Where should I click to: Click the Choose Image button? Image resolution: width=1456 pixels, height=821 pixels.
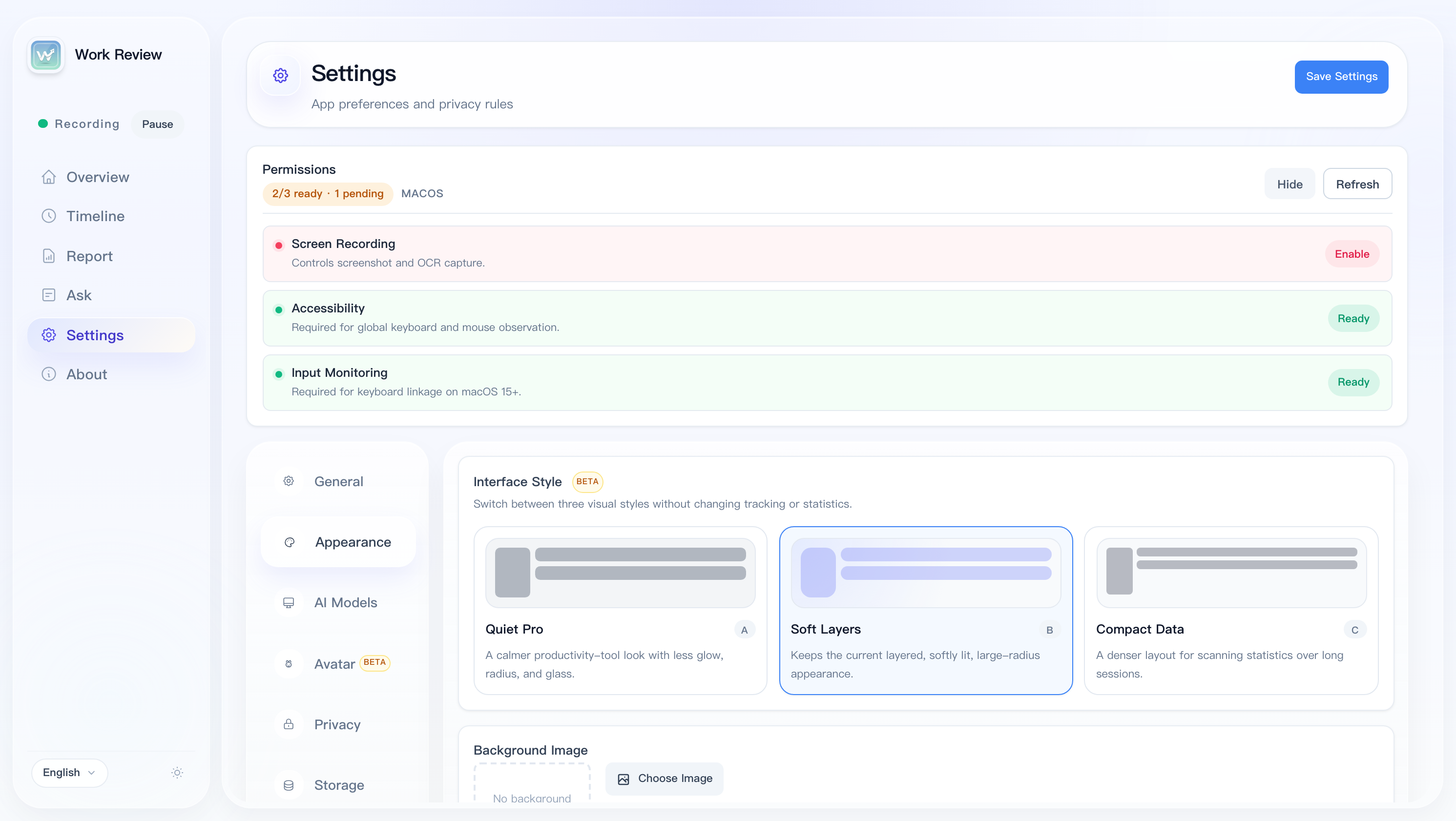click(664, 779)
